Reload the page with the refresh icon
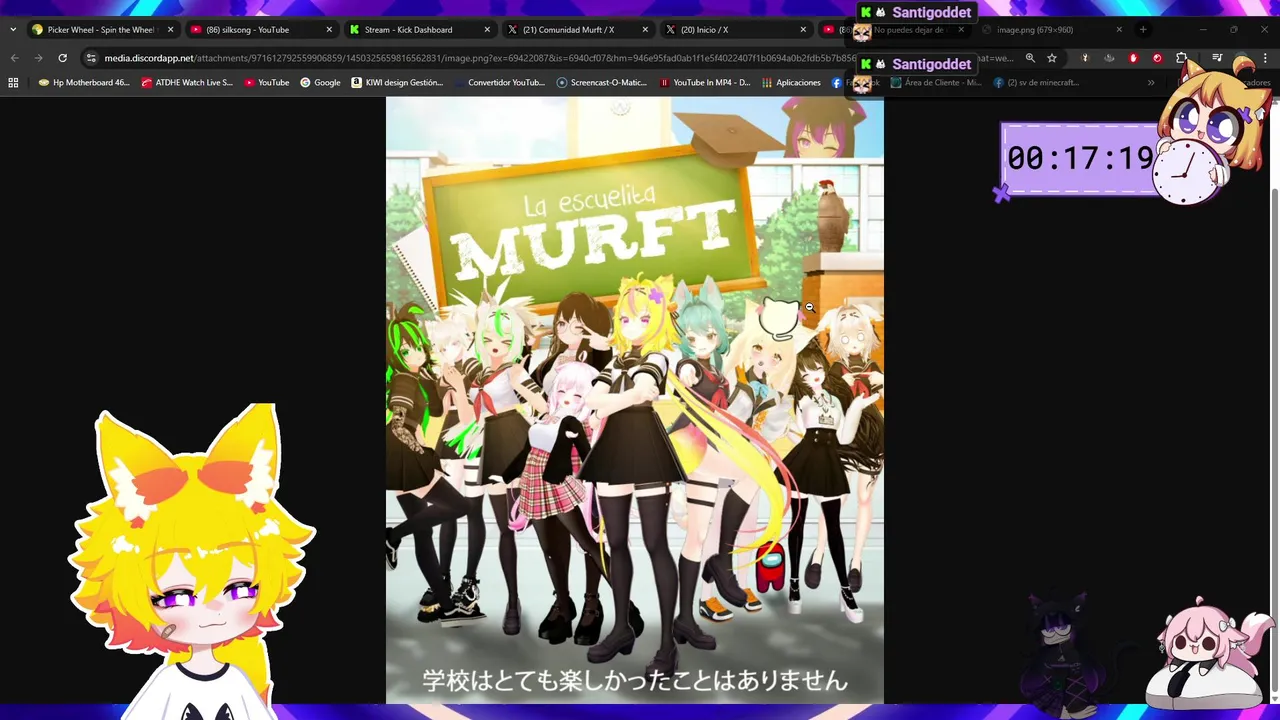The height and width of the screenshot is (720, 1280). pos(62,58)
